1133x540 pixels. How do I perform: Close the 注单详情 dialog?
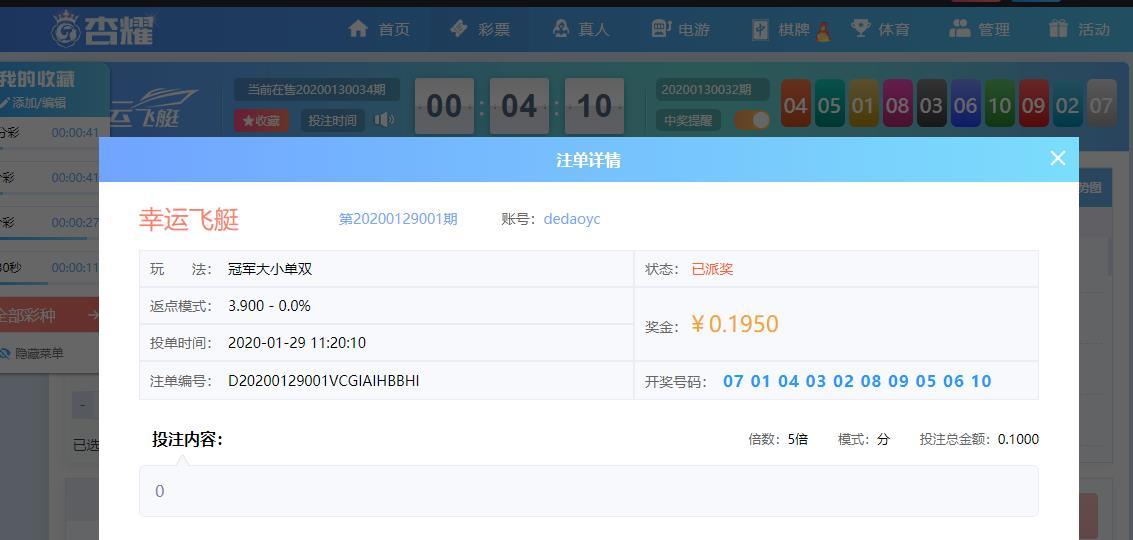(x=1058, y=158)
